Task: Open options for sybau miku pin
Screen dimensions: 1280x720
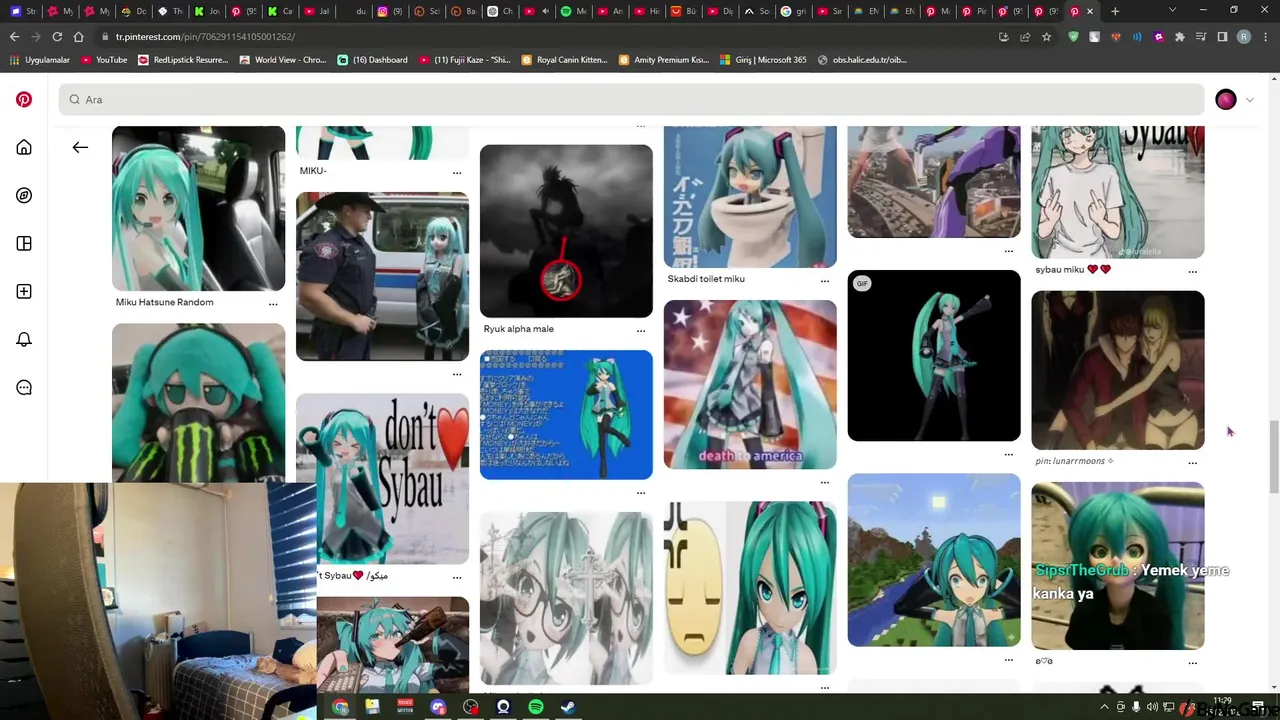Action: point(1193,271)
